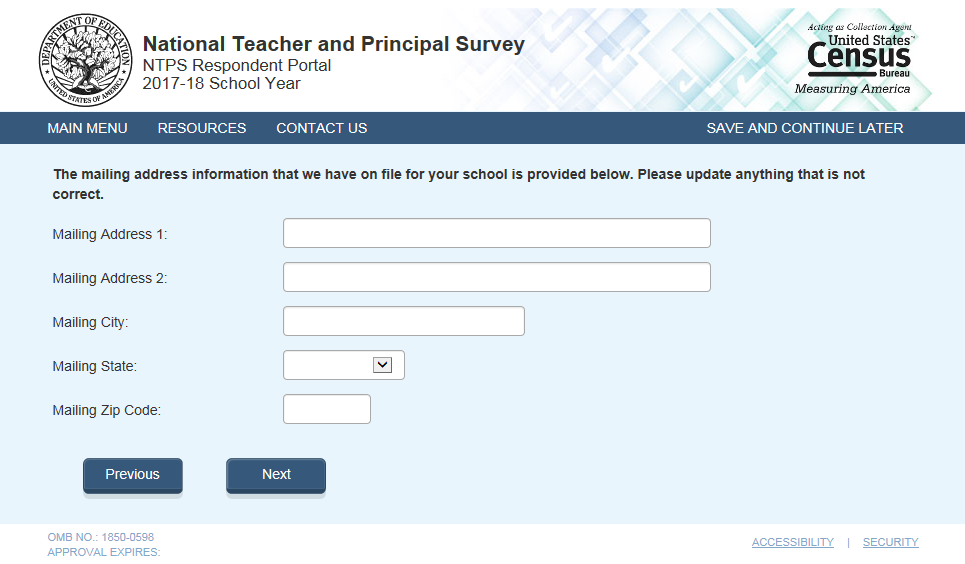Click the OMB number text in the footer

(100, 537)
